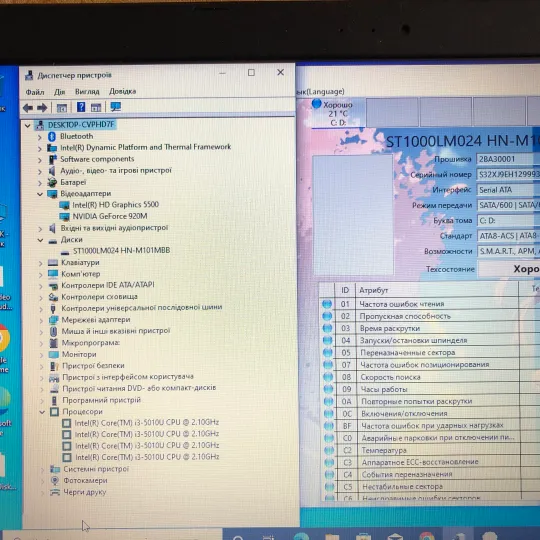Open the File Explorer folder icon in taskbar

click(332, 537)
